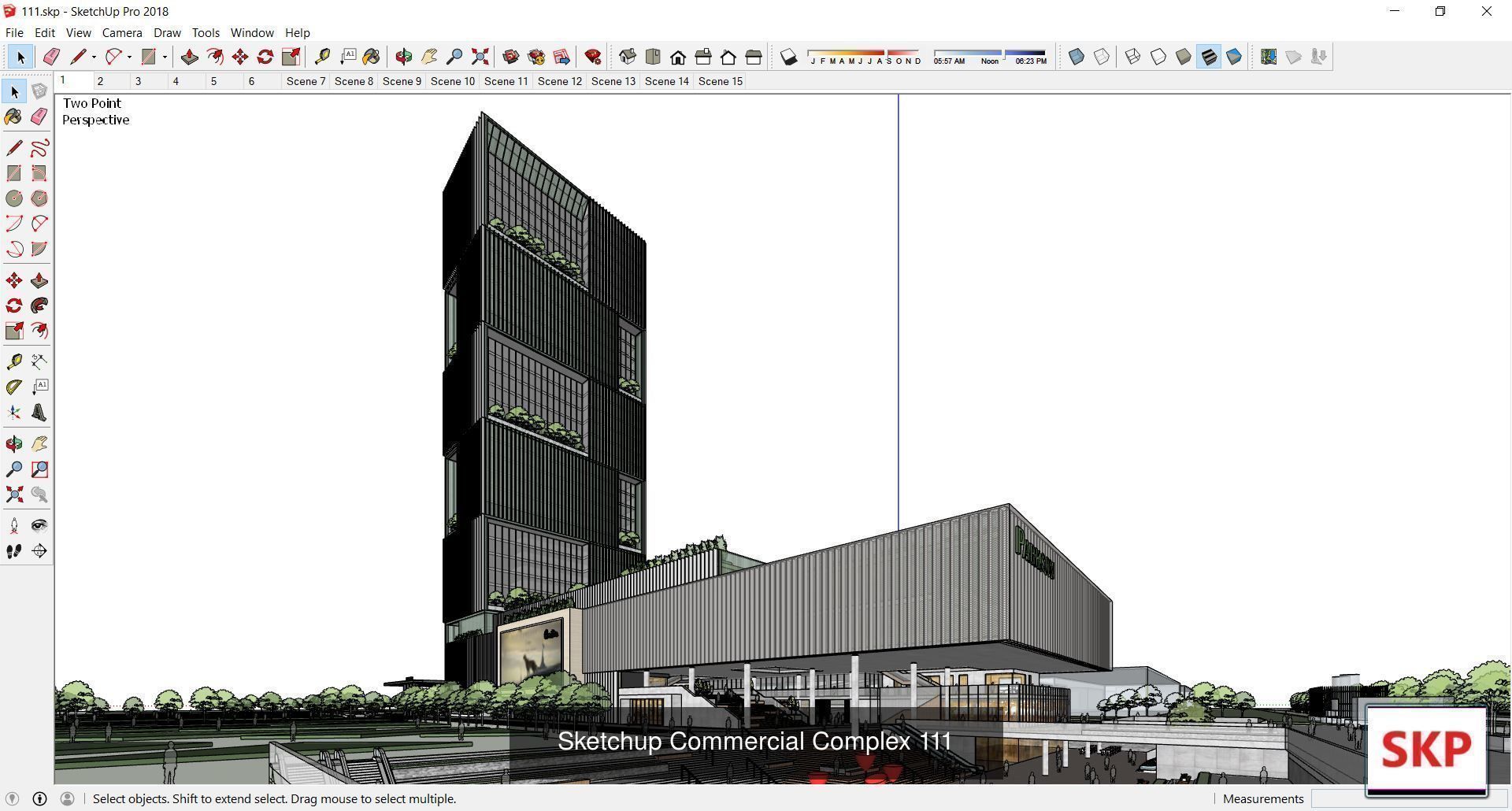Viewport: 1512px width, 811px height.
Task: Switch to Iso view
Action: tap(628, 57)
